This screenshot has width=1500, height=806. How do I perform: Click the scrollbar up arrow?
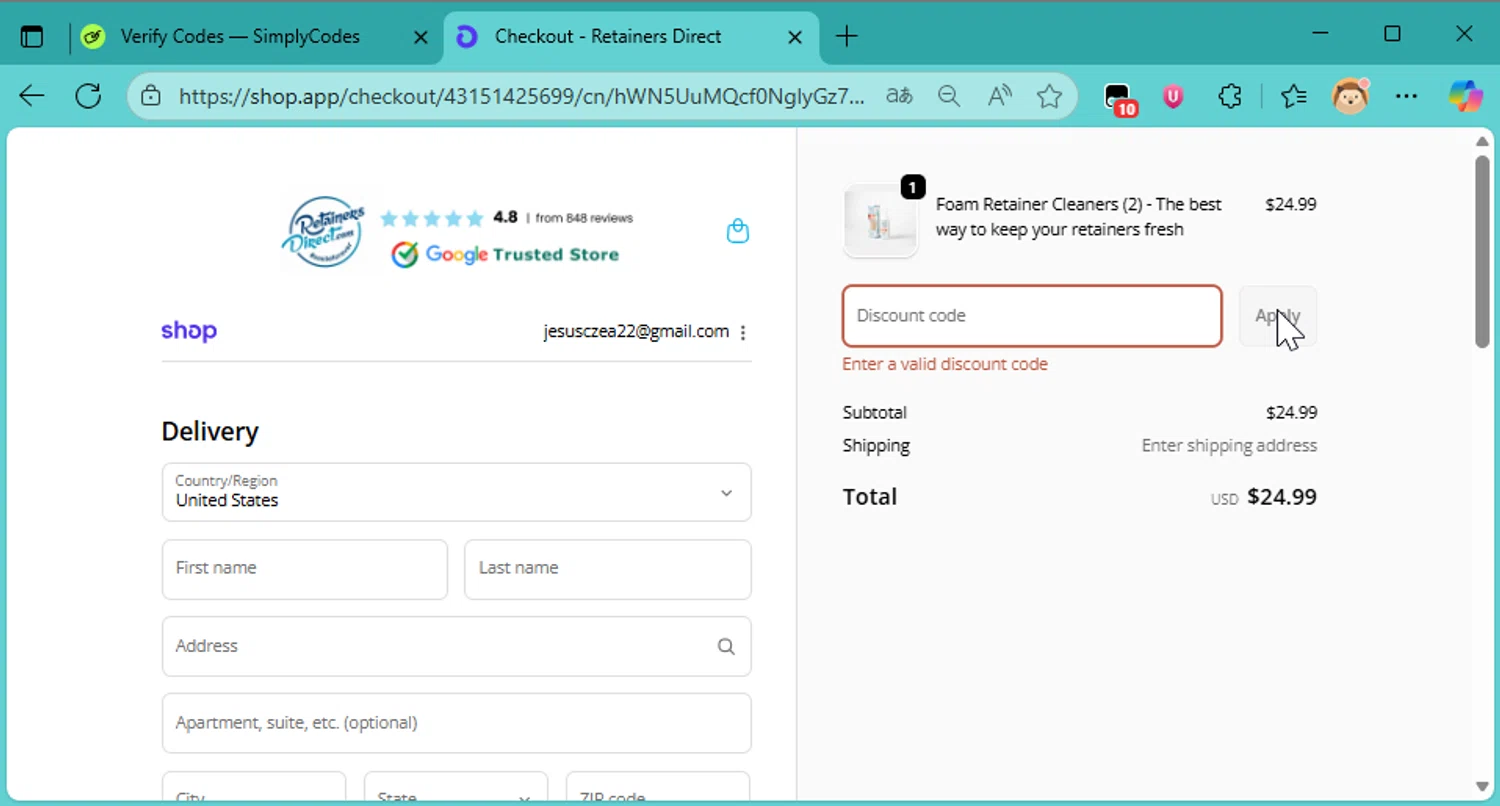(1482, 141)
